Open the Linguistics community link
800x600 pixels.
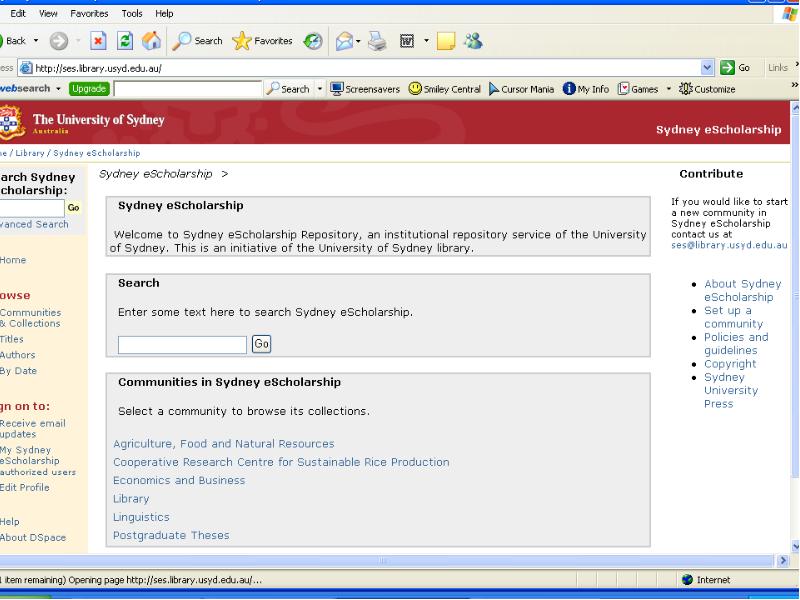click(x=141, y=517)
